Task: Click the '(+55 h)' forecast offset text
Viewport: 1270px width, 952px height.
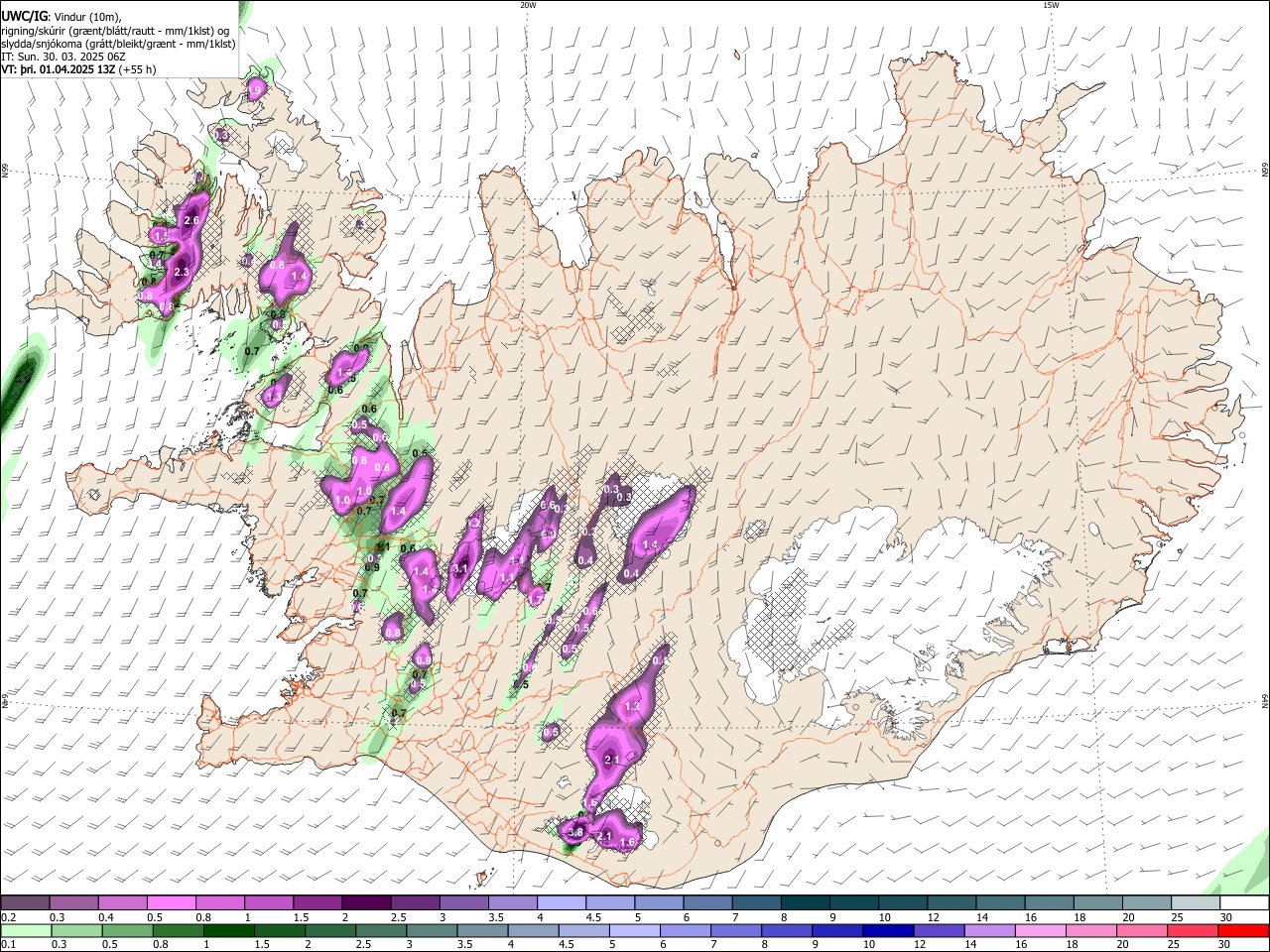Action: pos(137,69)
